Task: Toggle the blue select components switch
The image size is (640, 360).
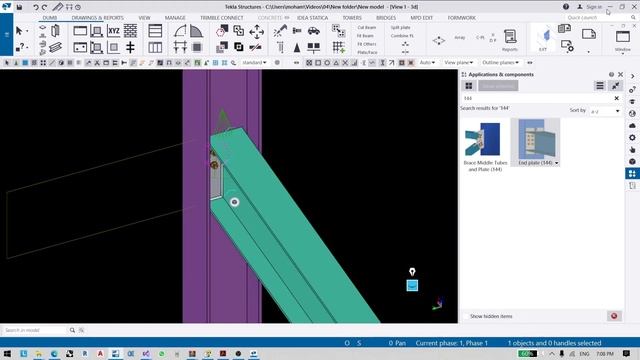Action: pyautogui.click(x=25, y=63)
